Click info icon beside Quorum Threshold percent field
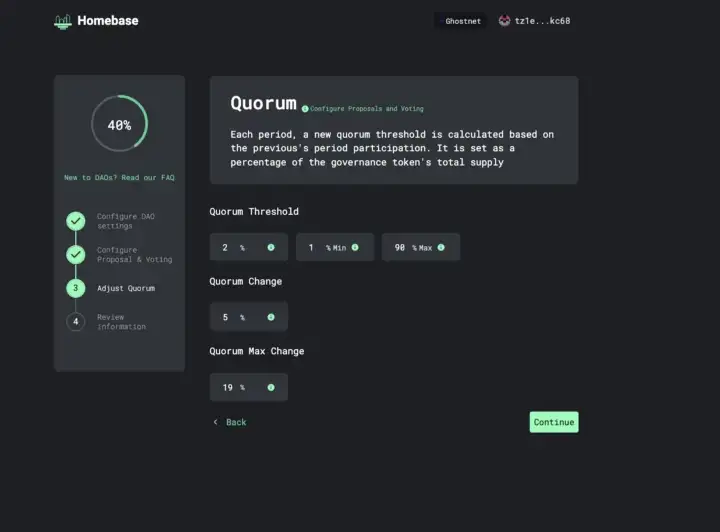720x532 pixels. tap(270, 247)
